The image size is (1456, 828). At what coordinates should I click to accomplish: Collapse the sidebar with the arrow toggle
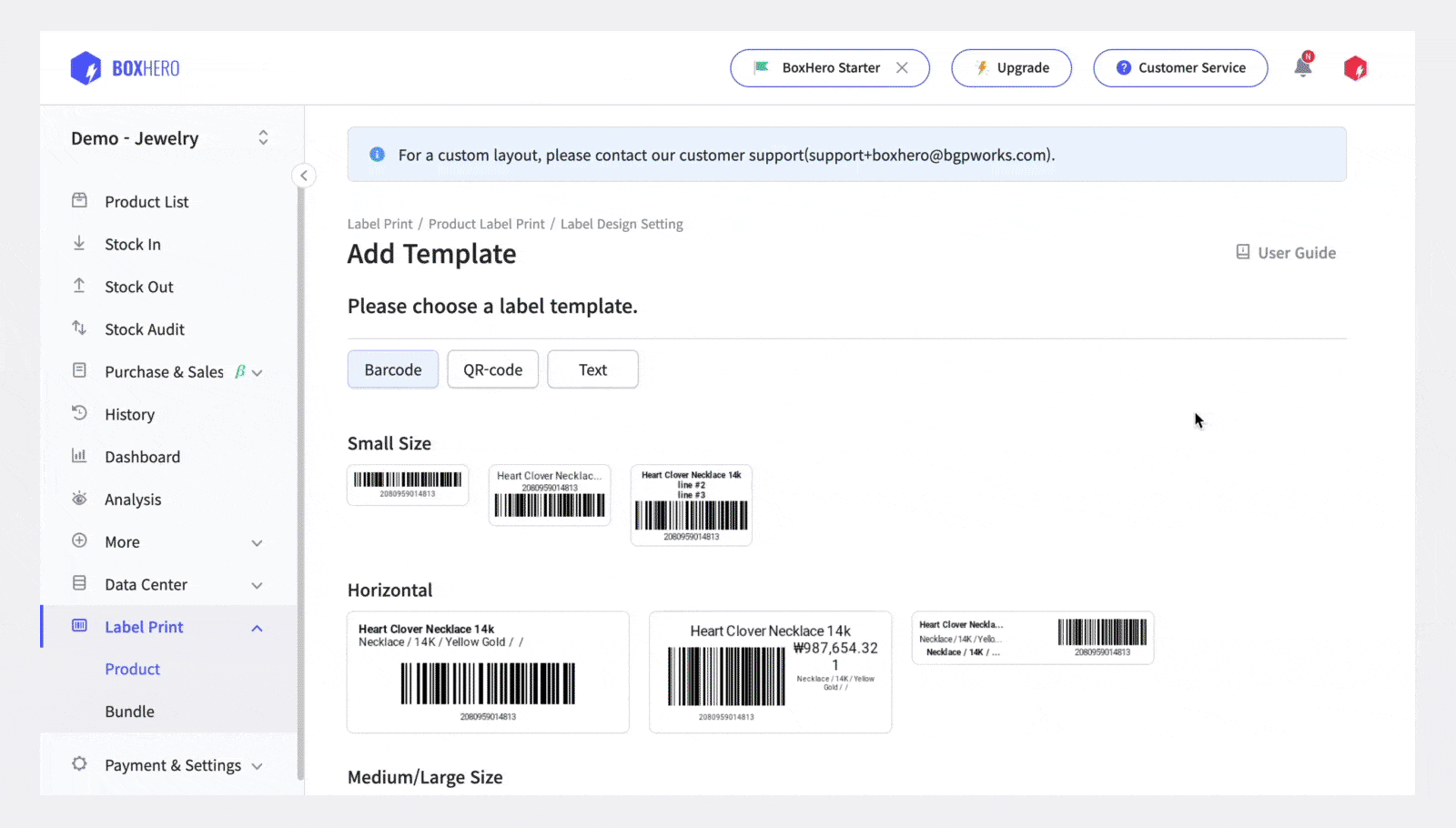click(304, 175)
